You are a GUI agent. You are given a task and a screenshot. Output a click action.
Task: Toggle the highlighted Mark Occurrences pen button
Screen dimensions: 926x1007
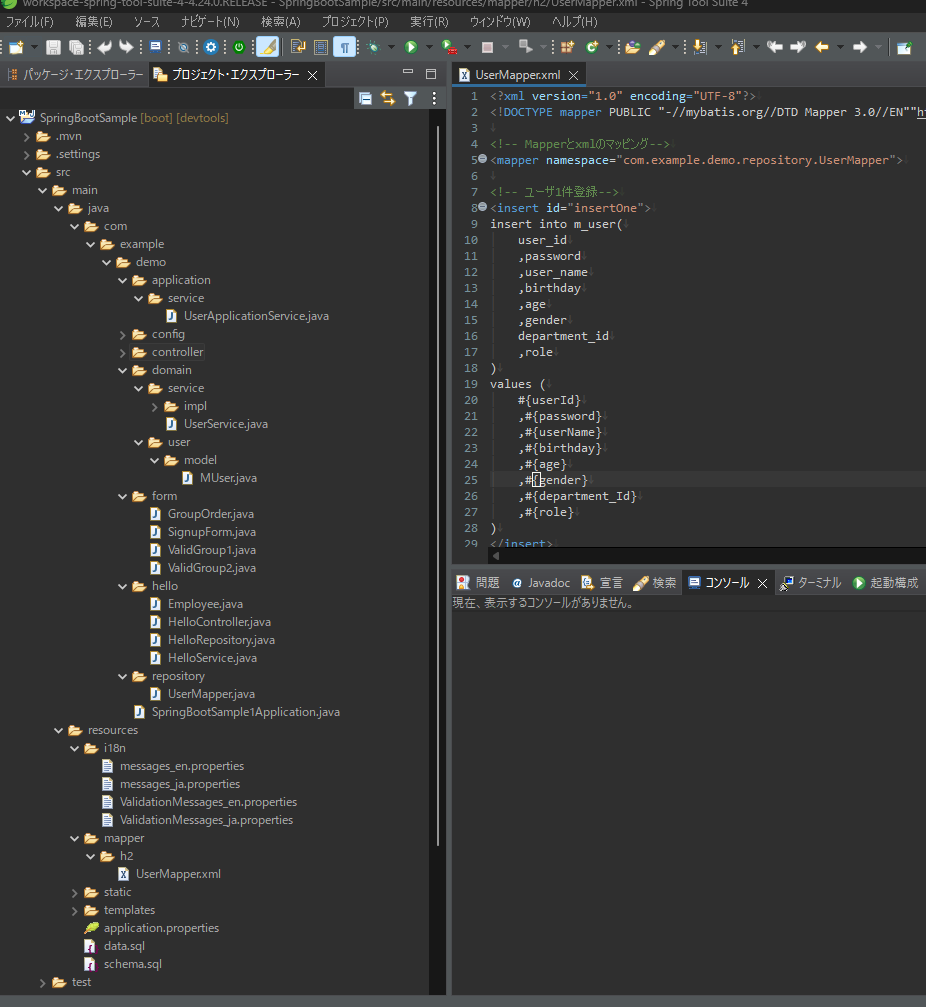pyautogui.click(x=267, y=47)
